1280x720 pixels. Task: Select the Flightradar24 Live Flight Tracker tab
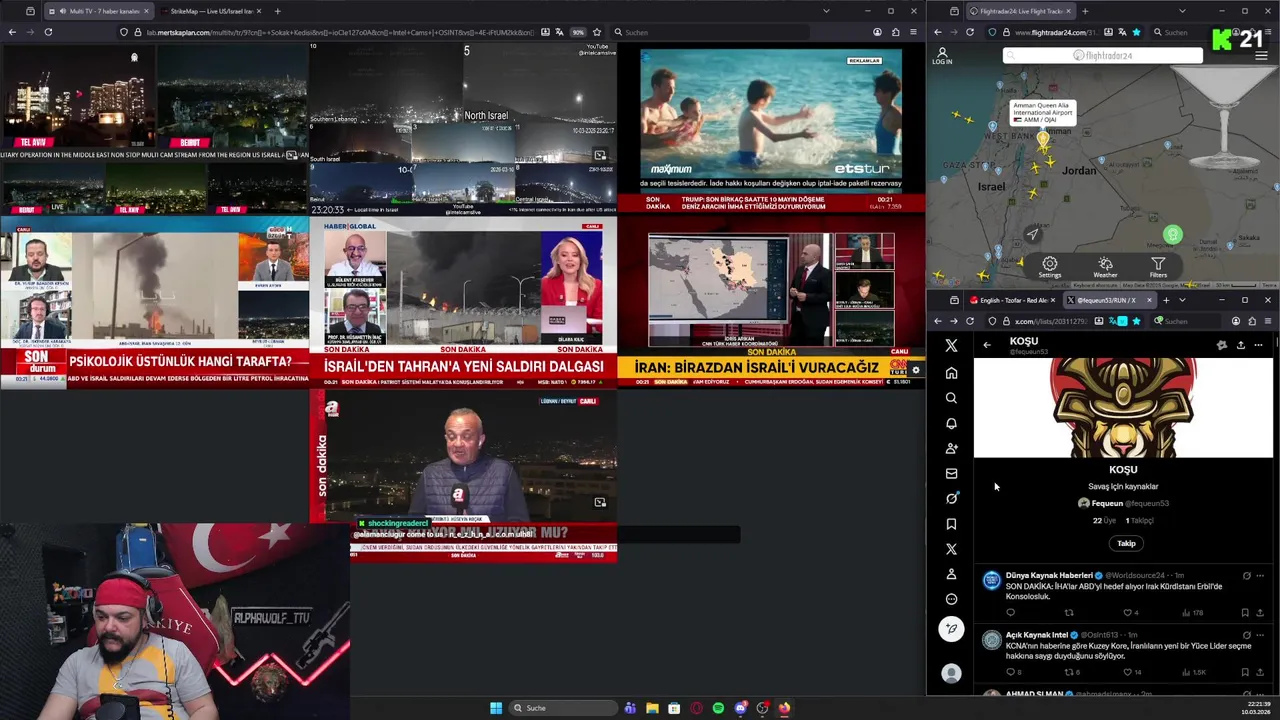click(1021, 11)
